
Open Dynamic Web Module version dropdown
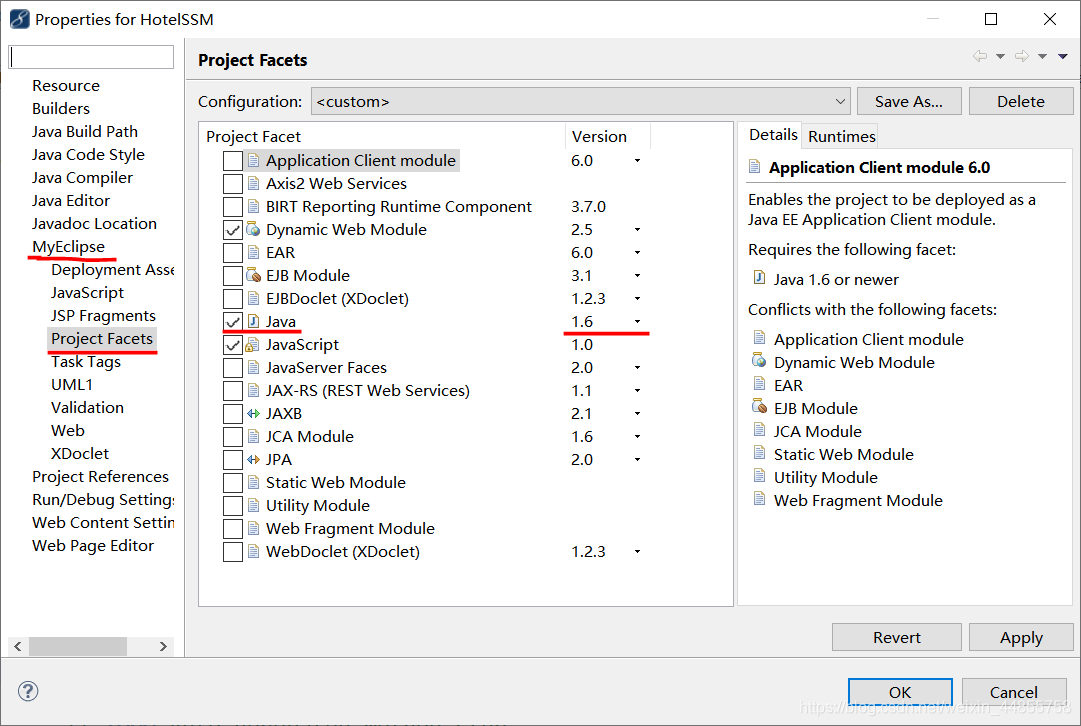tap(637, 230)
